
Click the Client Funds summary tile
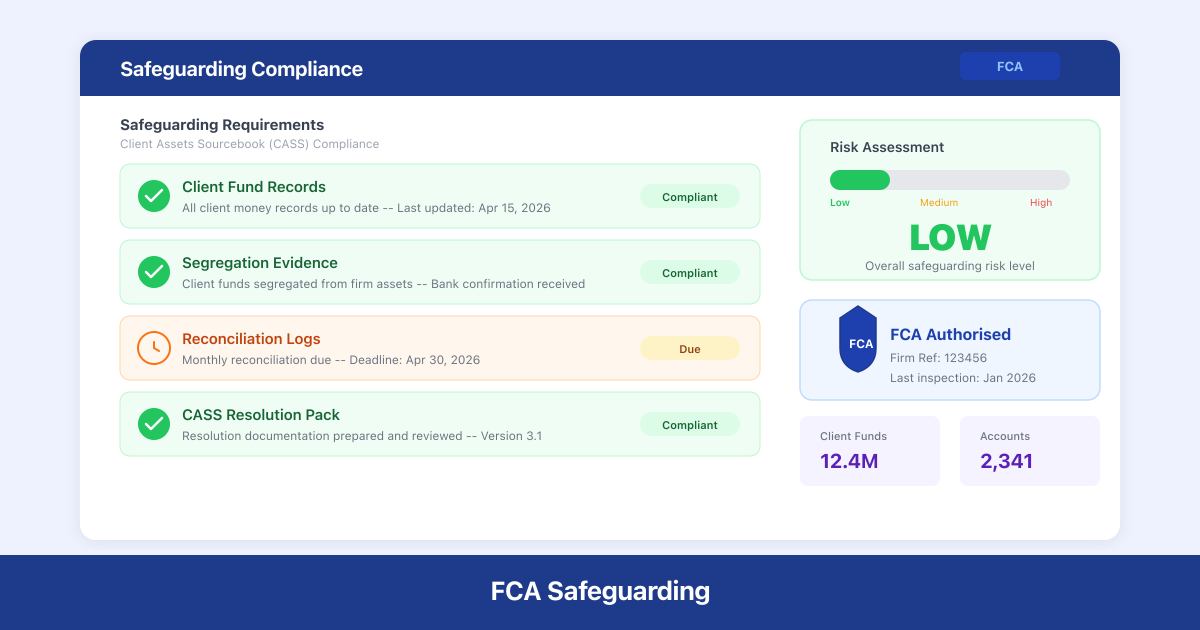pos(870,450)
